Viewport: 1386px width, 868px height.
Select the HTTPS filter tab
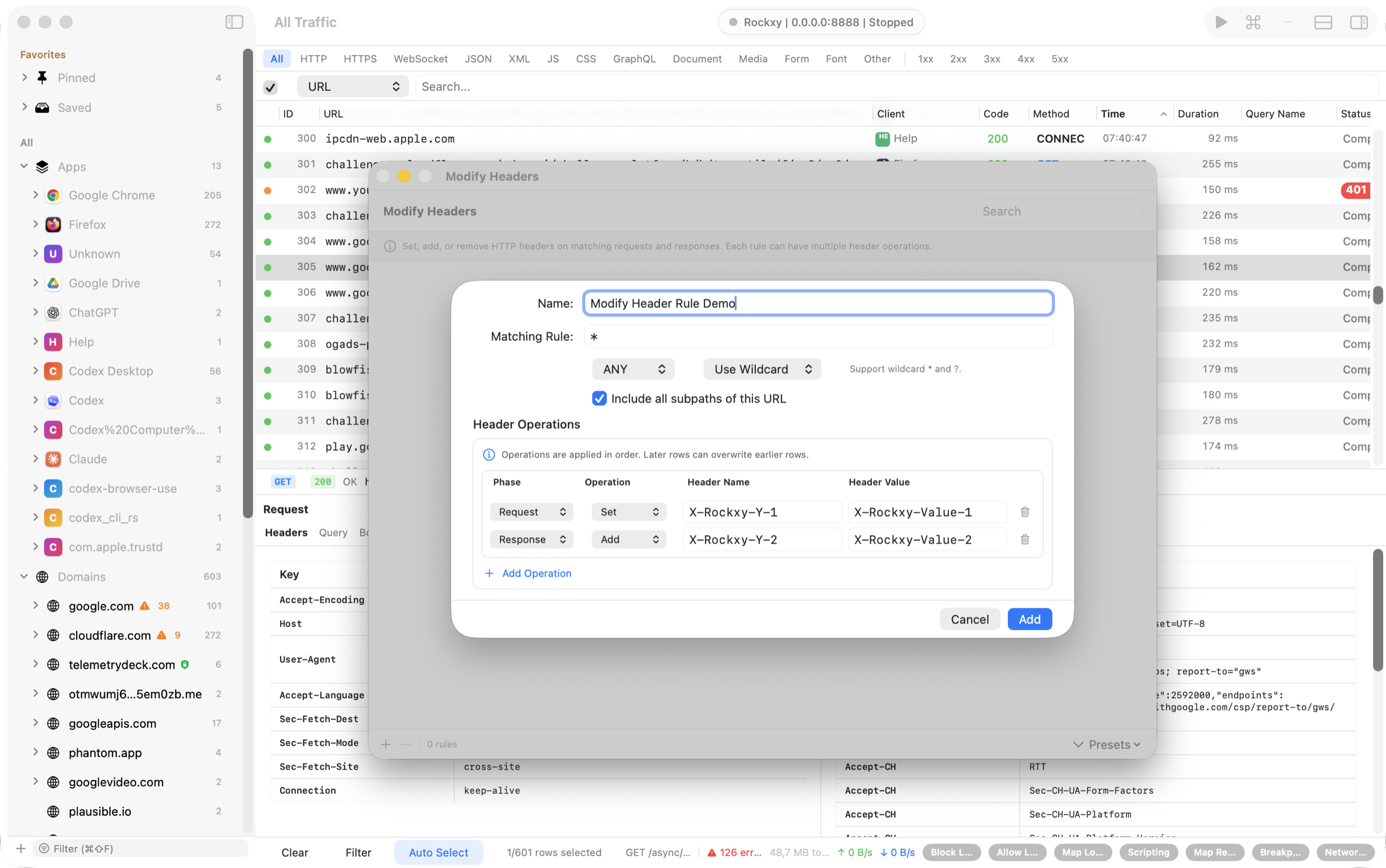(360, 59)
